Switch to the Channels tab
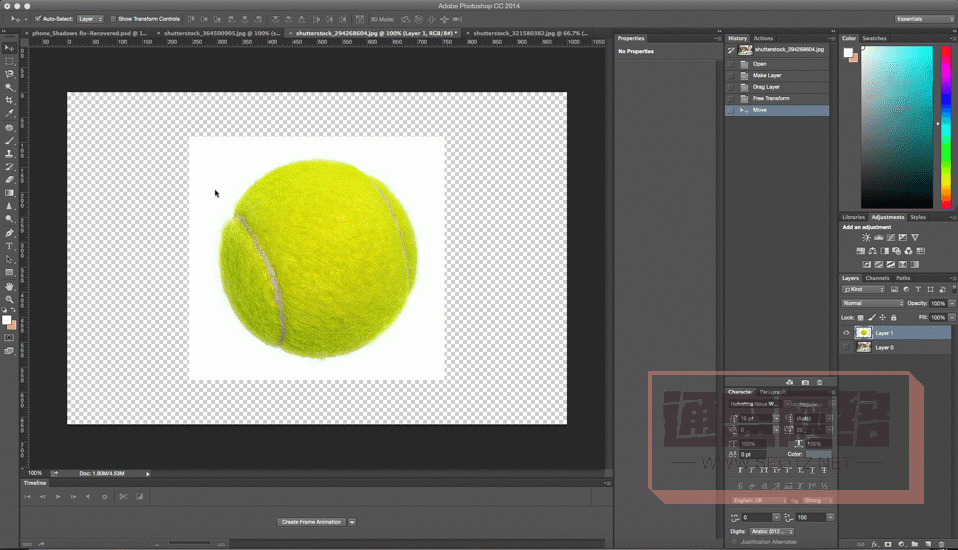The height and width of the screenshot is (550, 958). click(877, 278)
